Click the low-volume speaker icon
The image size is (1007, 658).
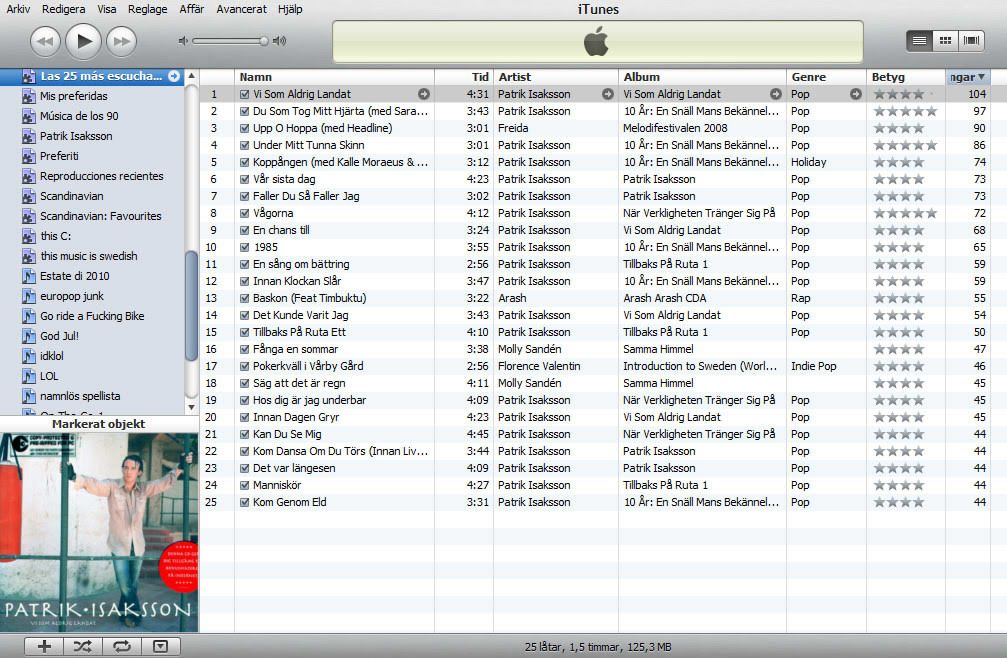click(183, 41)
